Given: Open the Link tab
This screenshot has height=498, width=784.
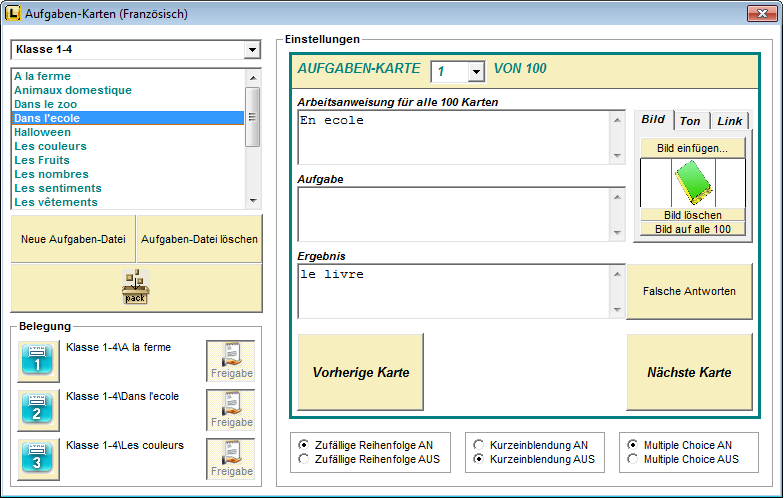Looking at the screenshot, I should (729, 121).
